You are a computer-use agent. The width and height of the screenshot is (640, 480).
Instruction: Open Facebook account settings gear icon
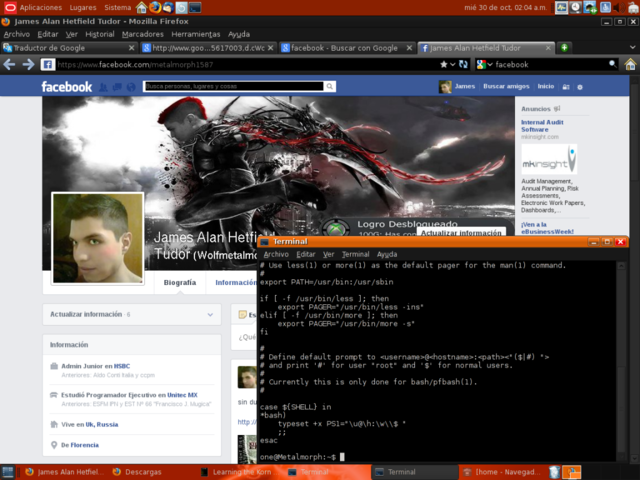(580, 87)
